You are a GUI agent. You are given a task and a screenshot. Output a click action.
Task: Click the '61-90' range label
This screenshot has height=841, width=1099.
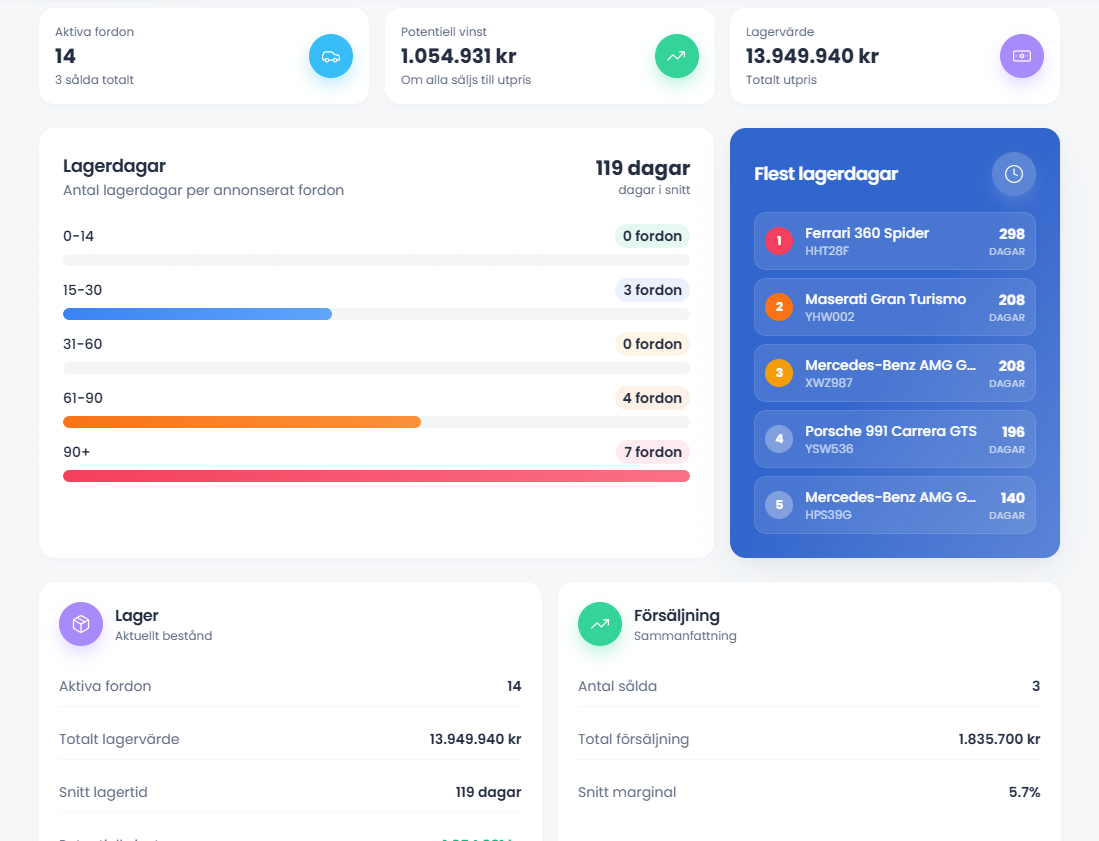[x=83, y=398]
